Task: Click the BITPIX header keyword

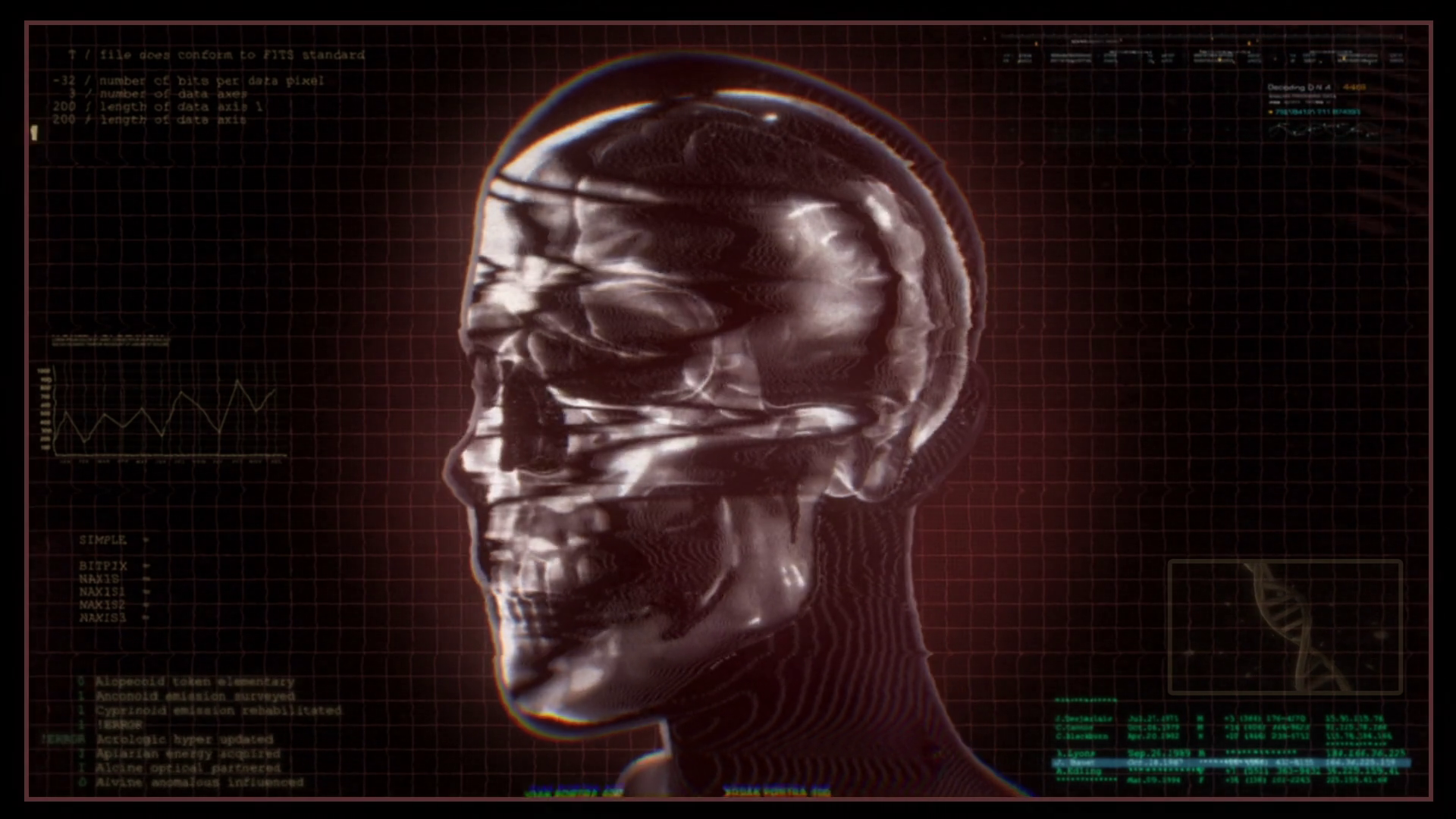Action: coord(103,566)
